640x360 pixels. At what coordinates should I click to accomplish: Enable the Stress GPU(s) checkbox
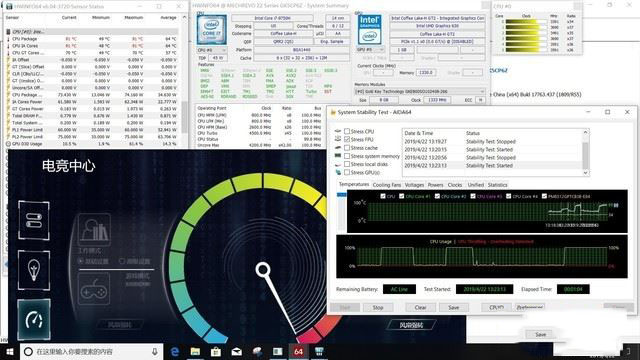click(347, 172)
